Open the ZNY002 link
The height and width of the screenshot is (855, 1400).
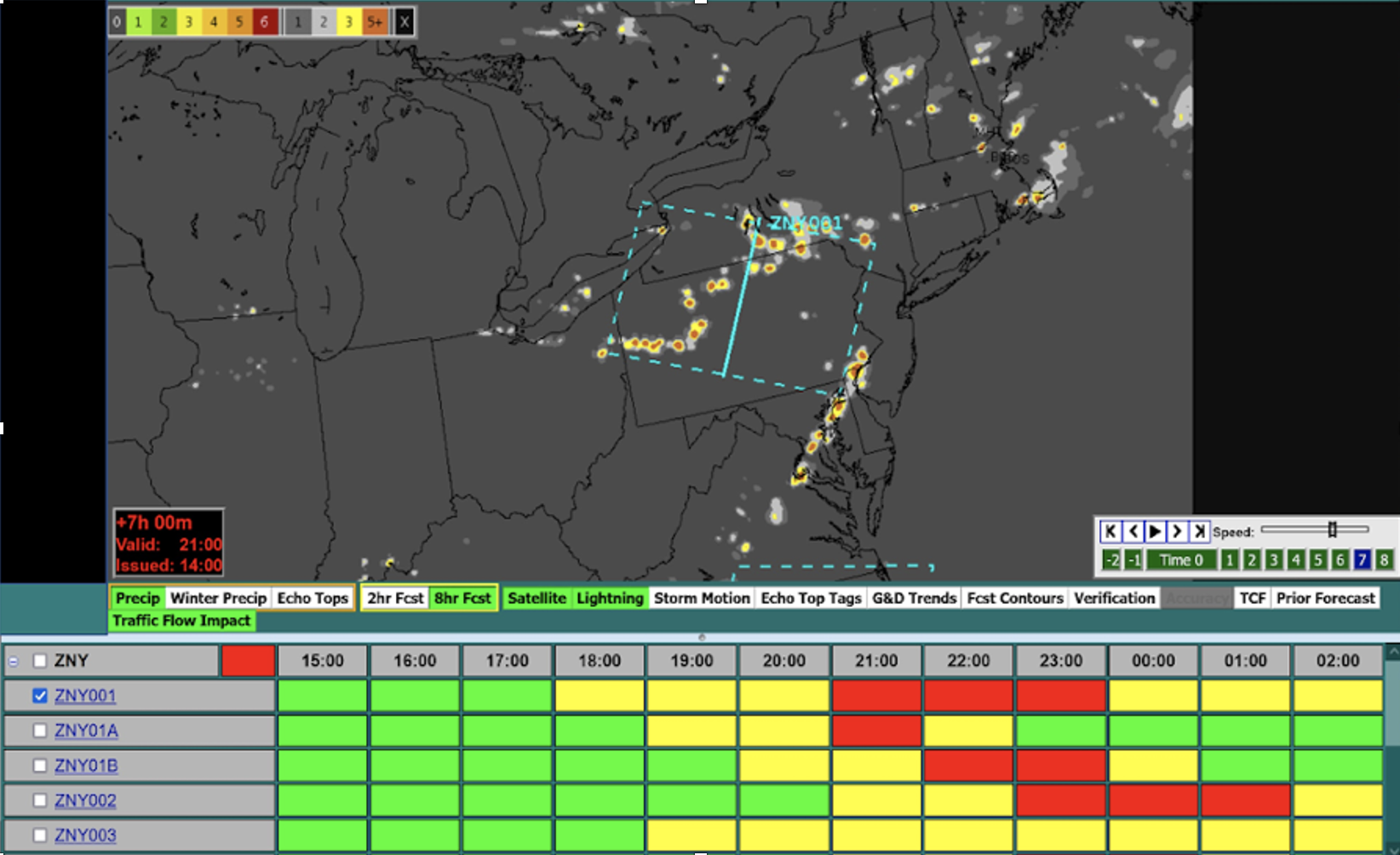tap(85, 800)
